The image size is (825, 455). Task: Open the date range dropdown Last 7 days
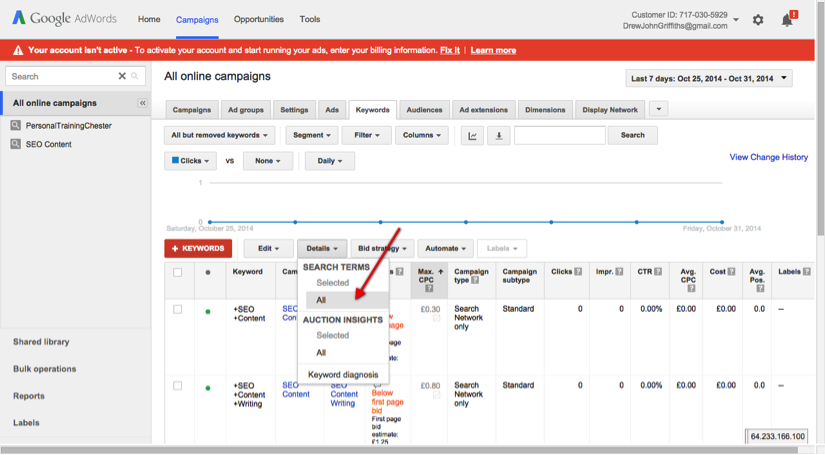pos(709,78)
